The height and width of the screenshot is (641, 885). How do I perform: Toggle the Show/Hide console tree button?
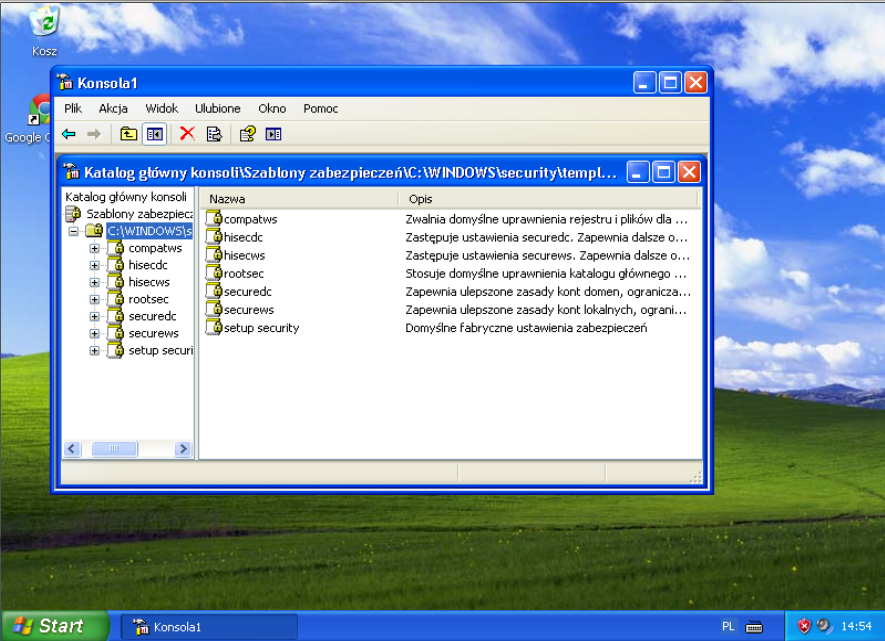(154, 134)
